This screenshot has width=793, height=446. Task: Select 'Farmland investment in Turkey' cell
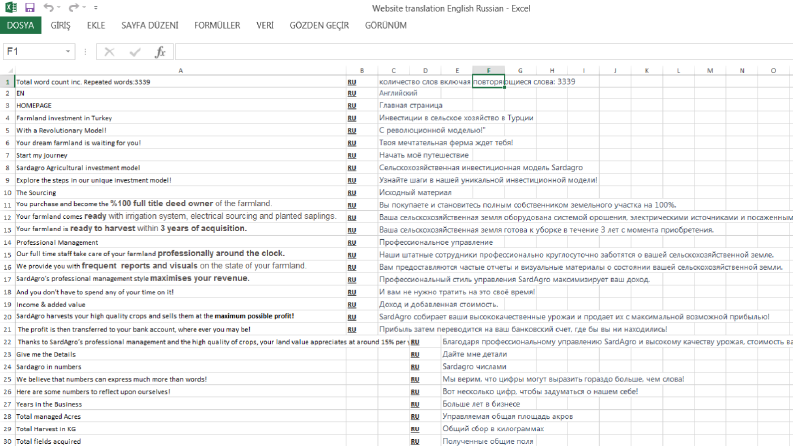tap(181, 118)
